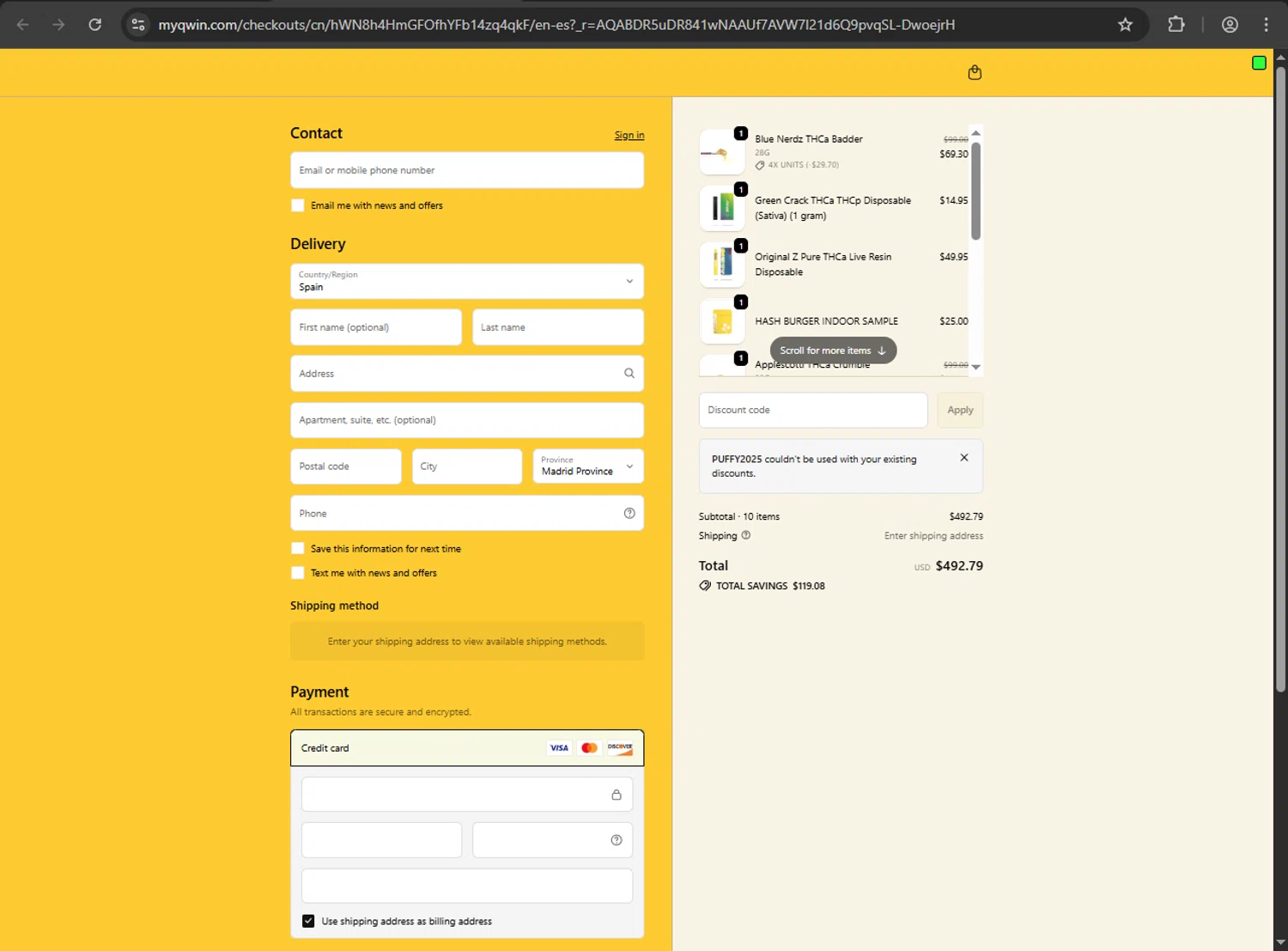Bookmark this page with star icon
Viewport: 1288px width, 951px height.
pyautogui.click(x=1125, y=25)
